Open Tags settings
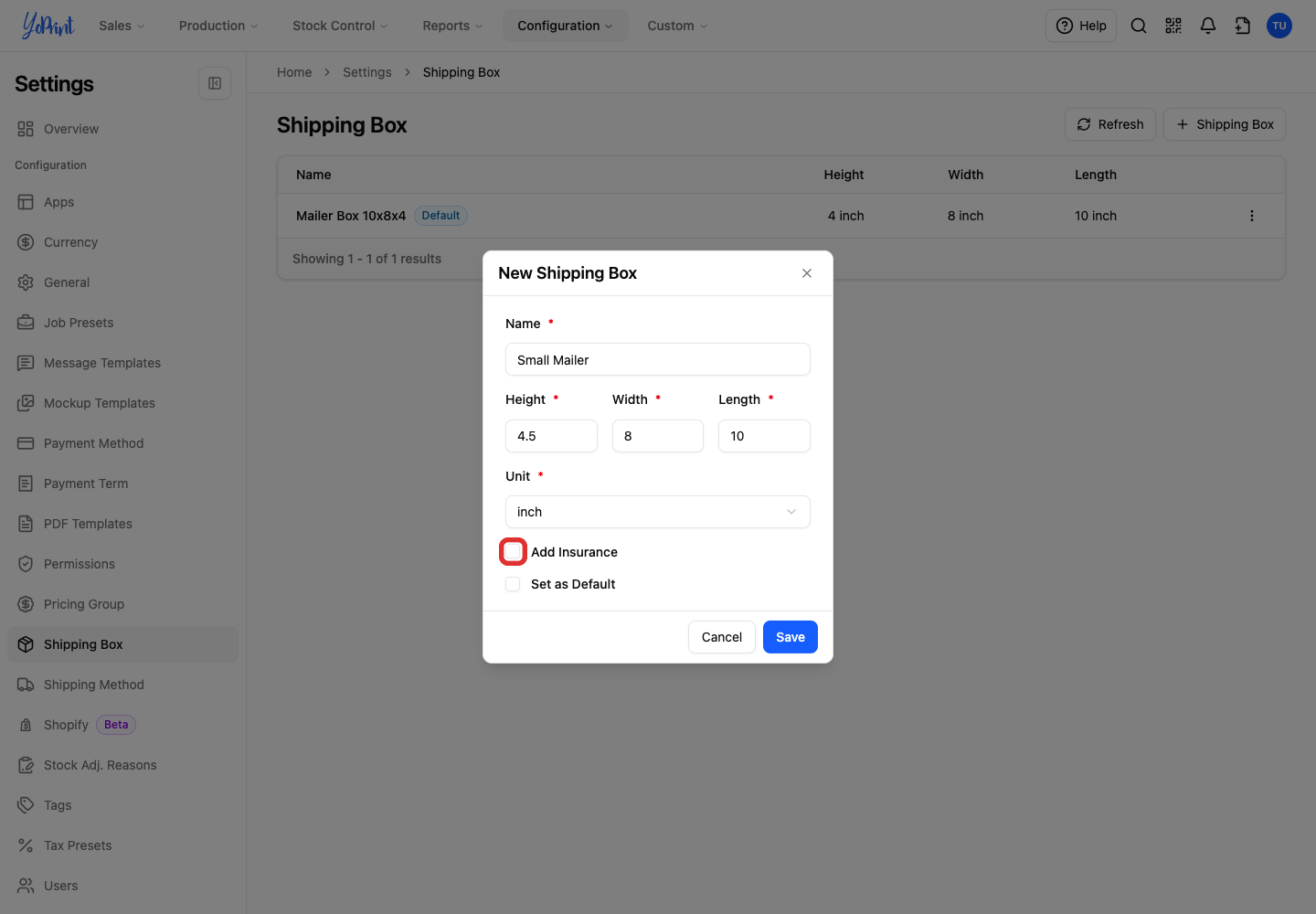Viewport: 1316px width, 914px height. tap(122, 805)
